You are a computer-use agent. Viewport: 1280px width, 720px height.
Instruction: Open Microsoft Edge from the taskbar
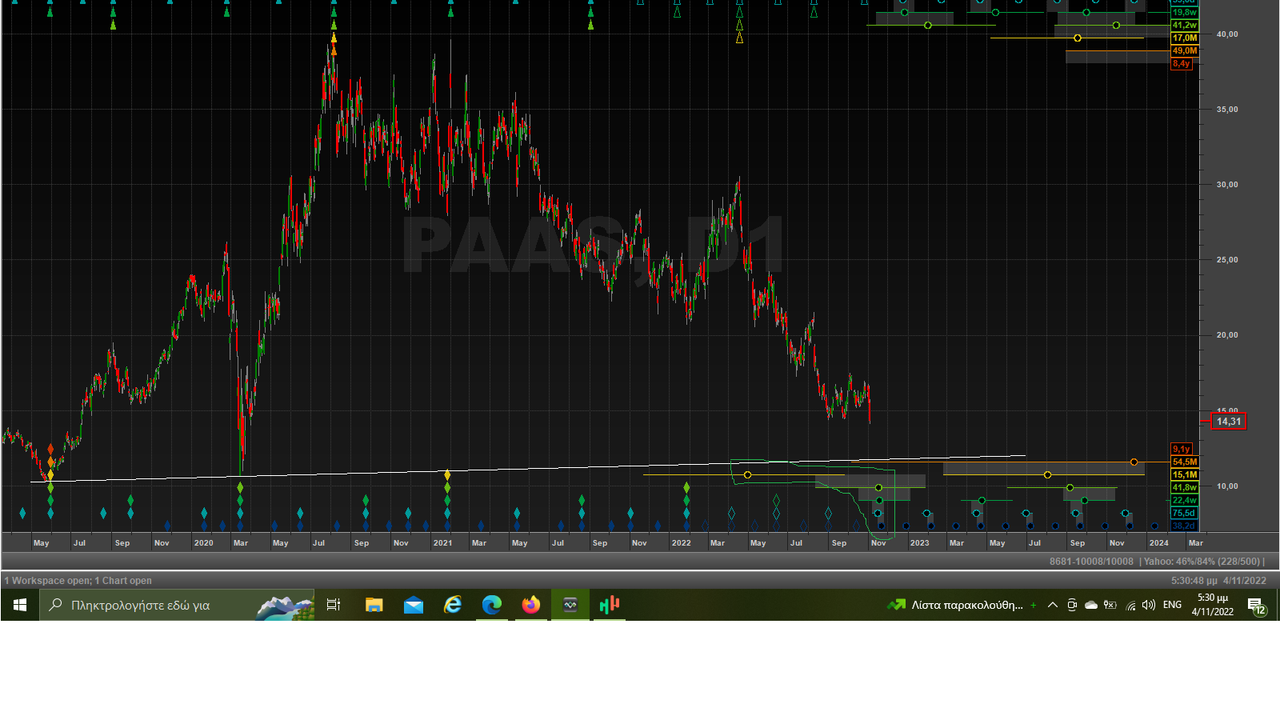pos(492,605)
